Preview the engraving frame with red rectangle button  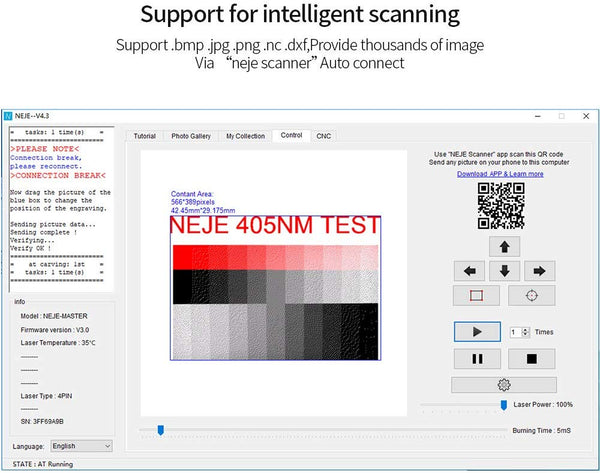[477, 296]
